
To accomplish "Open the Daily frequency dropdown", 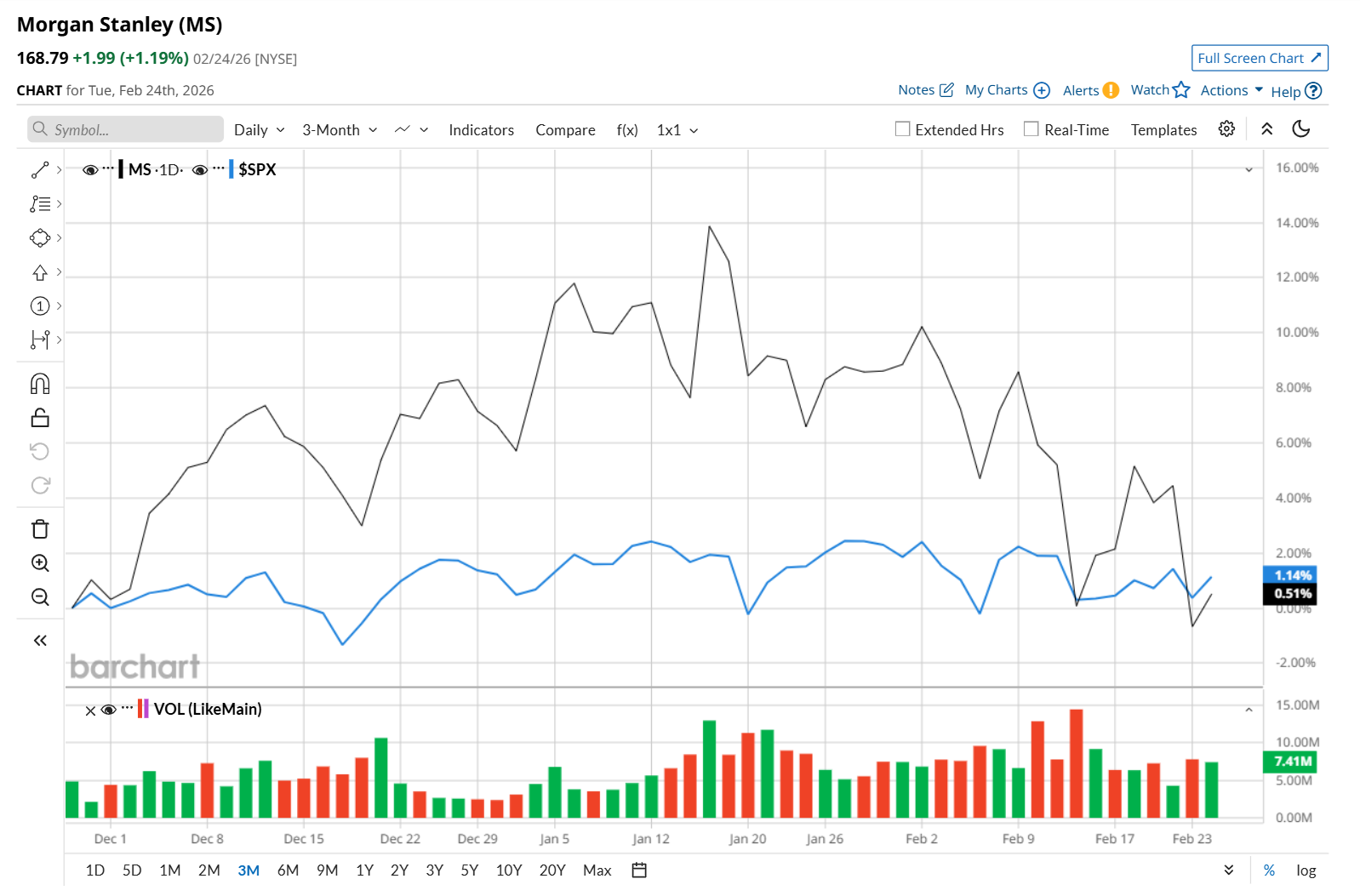I will tap(260, 129).
